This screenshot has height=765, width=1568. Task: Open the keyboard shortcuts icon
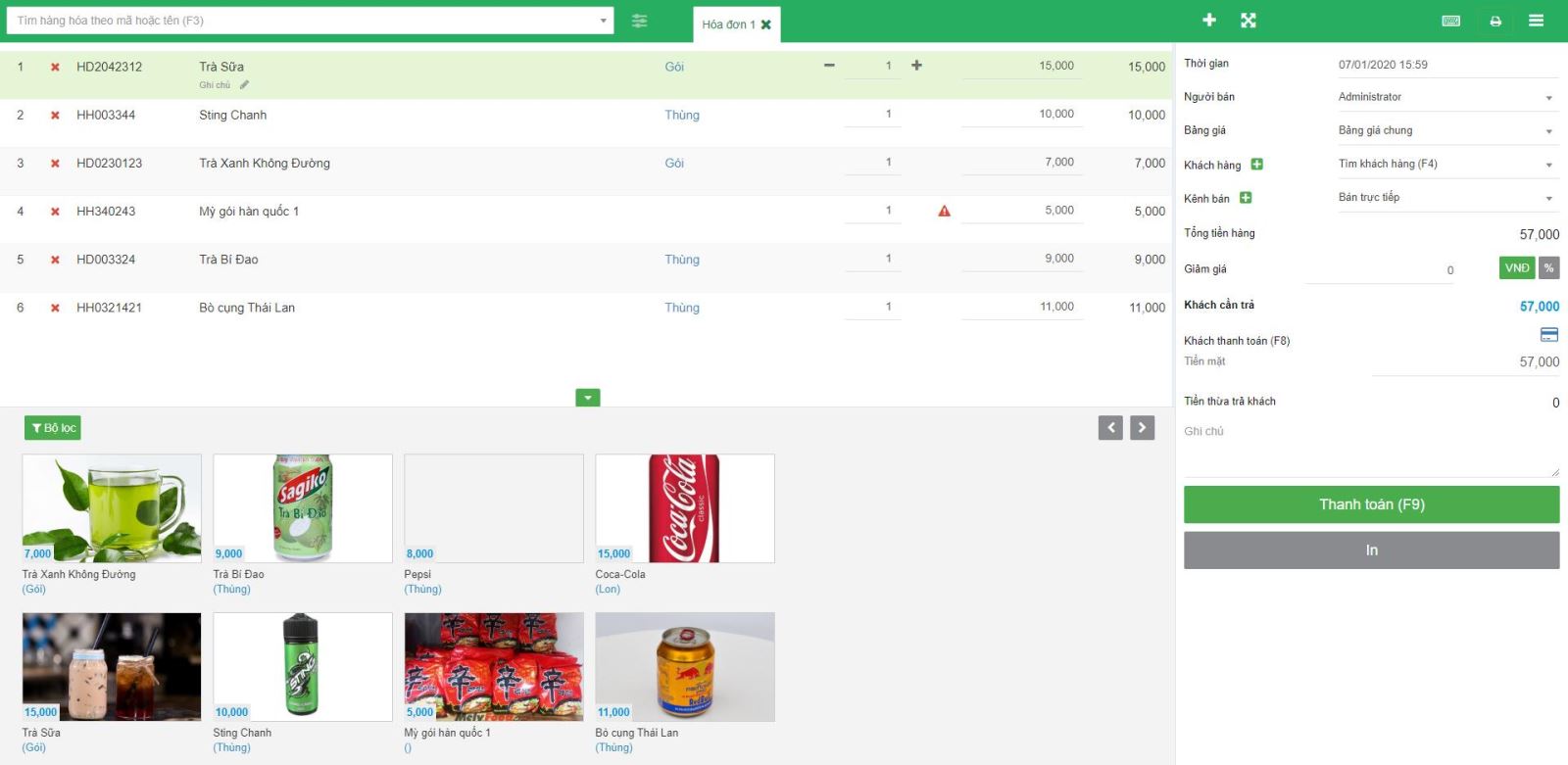(1451, 21)
